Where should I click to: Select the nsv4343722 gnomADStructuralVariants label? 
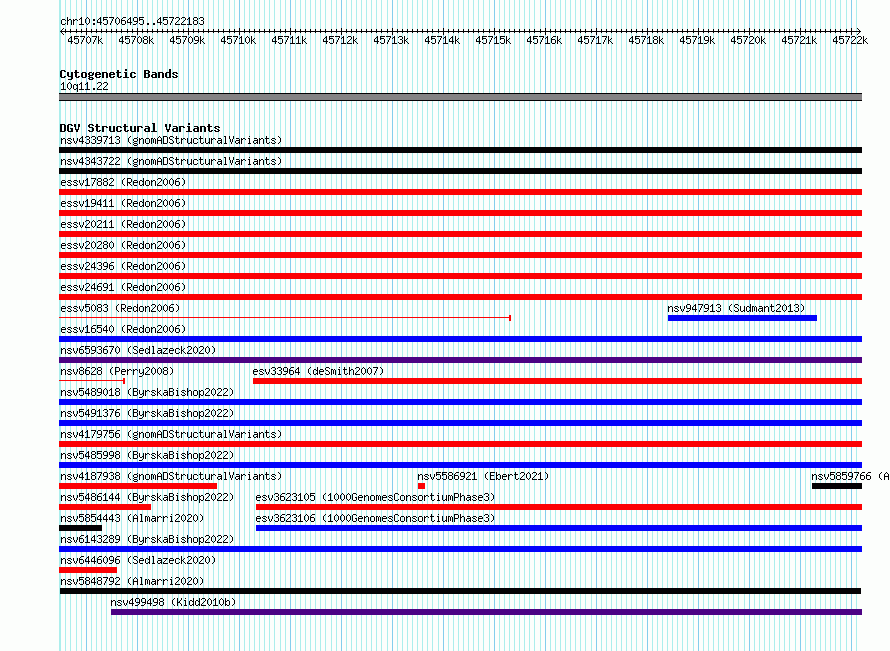(171, 161)
